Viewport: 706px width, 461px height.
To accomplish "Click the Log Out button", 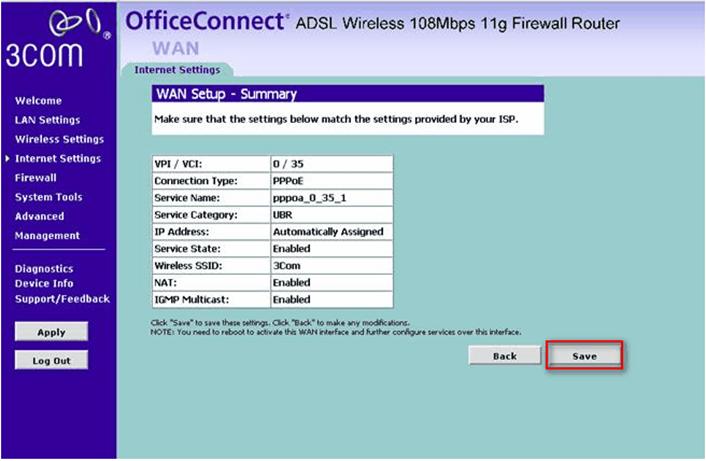I will click(51, 360).
